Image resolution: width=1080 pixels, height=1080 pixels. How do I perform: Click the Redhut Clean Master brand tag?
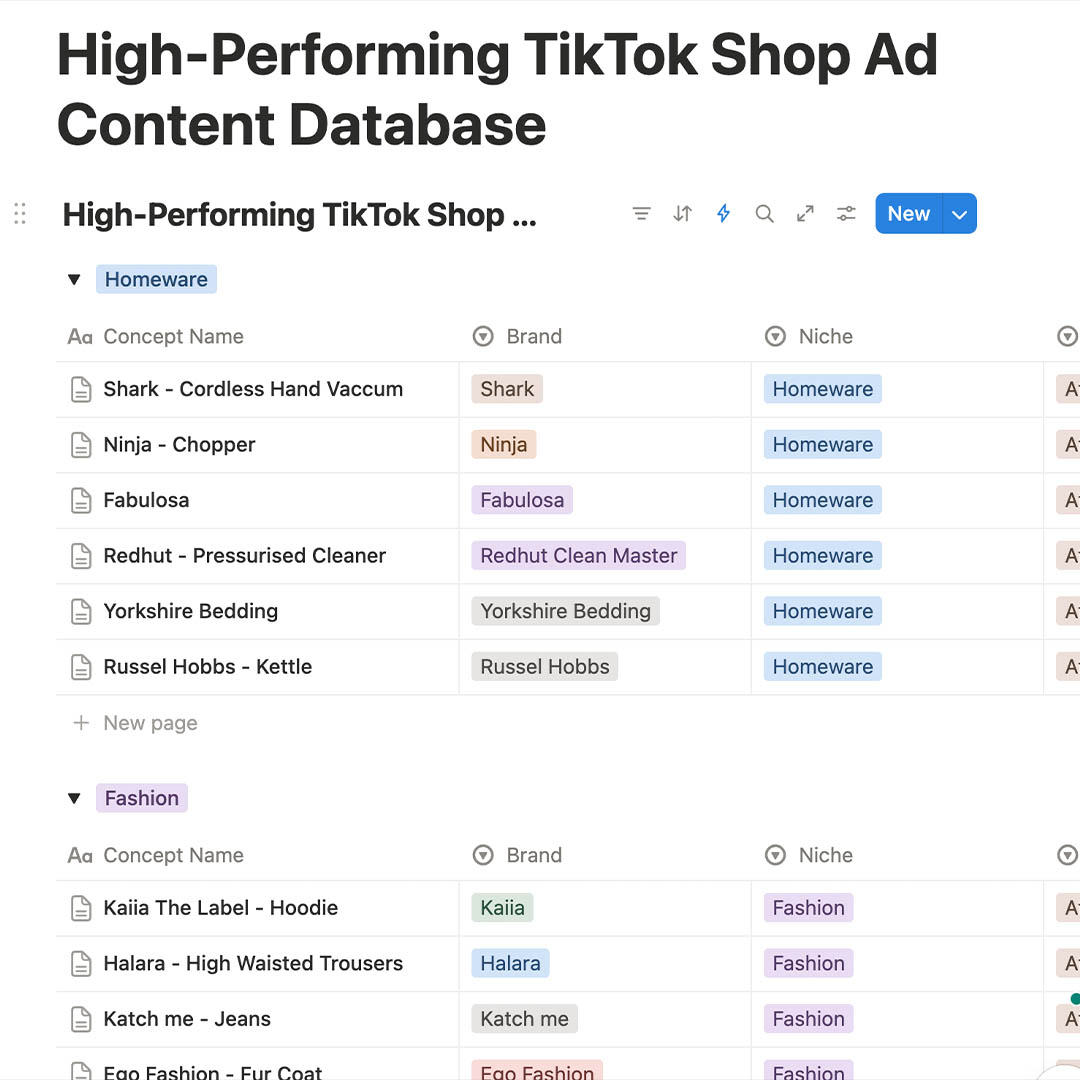point(579,556)
